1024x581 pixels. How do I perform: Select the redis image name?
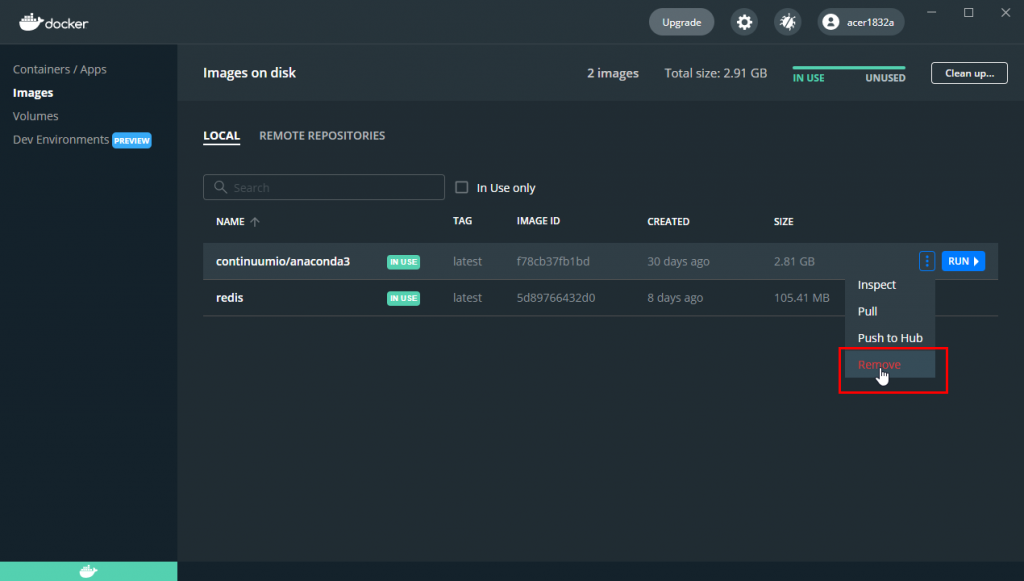tap(229, 298)
